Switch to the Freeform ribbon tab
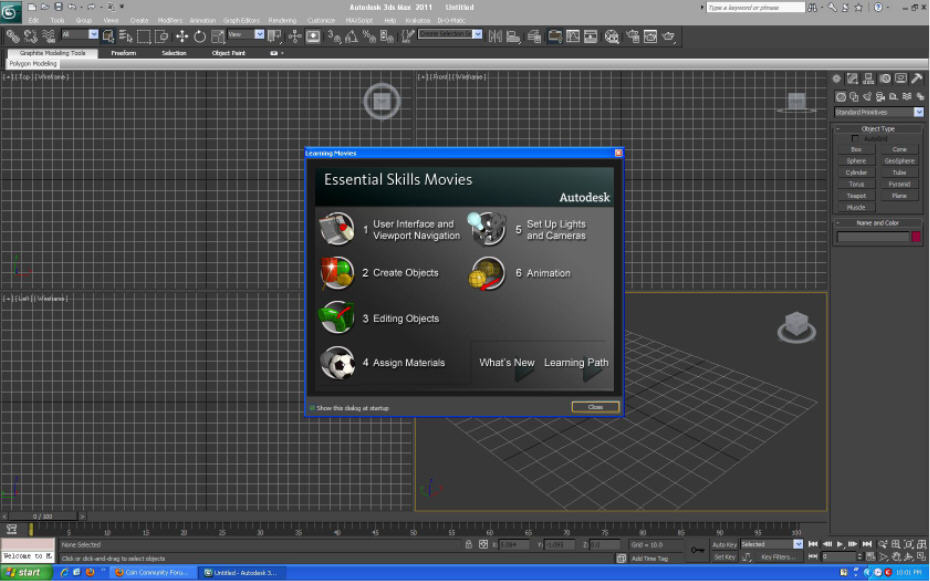 click(x=123, y=53)
